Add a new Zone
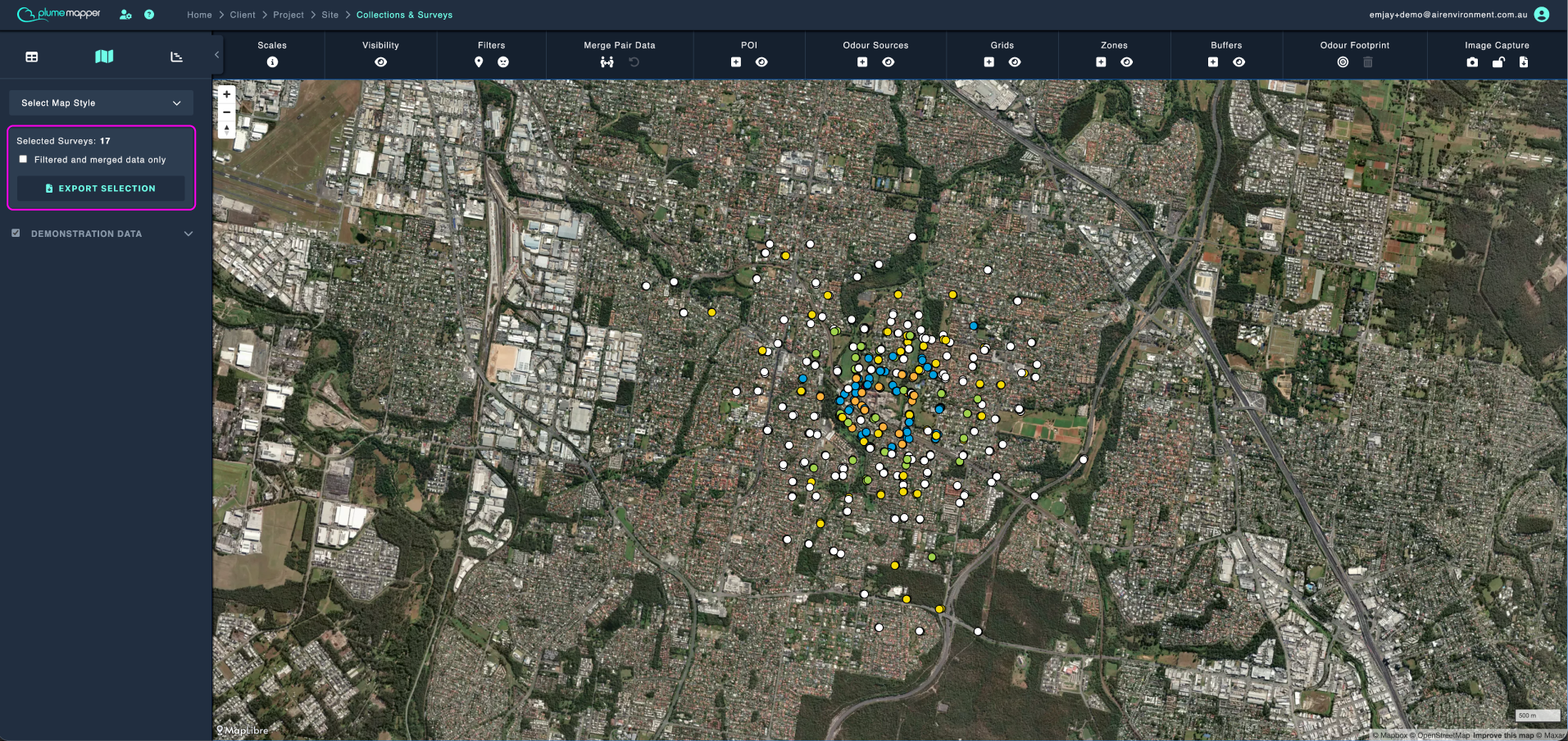Image resolution: width=1568 pixels, height=741 pixels. [x=1101, y=62]
